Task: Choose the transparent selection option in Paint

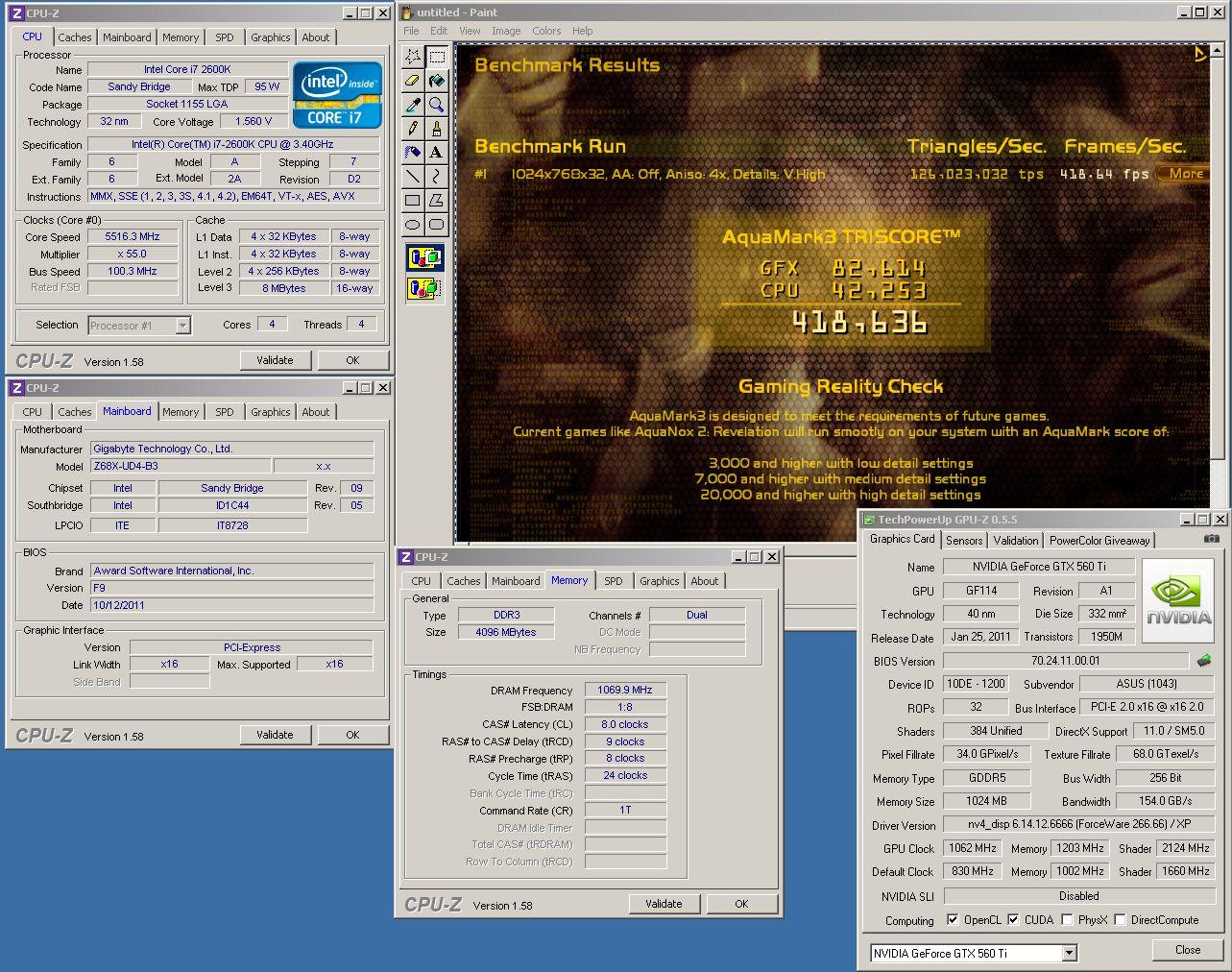Action: point(425,287)
